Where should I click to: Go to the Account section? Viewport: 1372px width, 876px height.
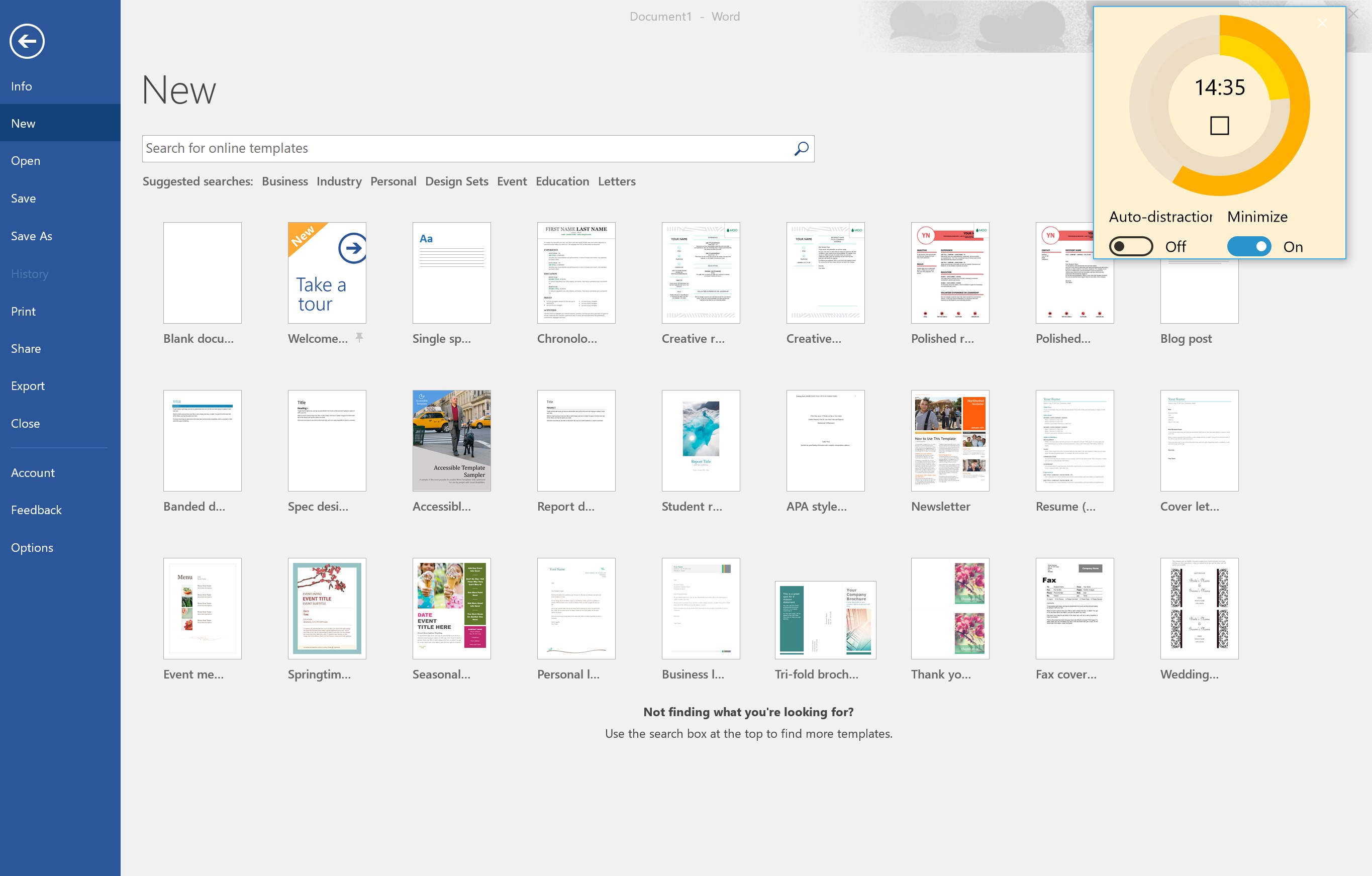coord(33,472)
